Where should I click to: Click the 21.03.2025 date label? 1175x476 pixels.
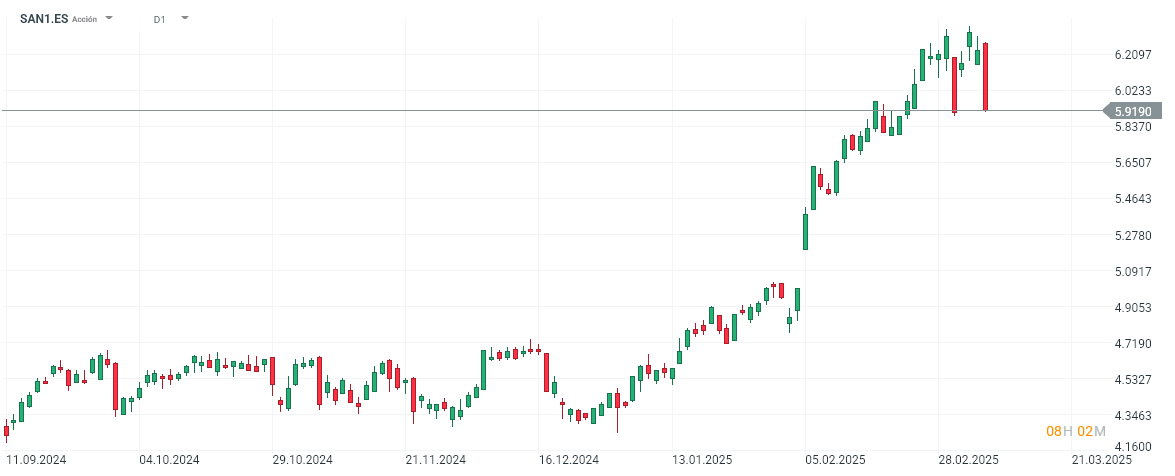click(1101, 460)
